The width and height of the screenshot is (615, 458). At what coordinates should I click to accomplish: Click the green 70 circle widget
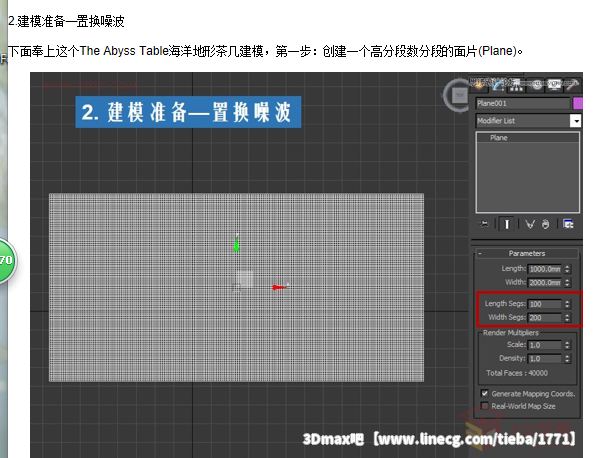[7, 260]
